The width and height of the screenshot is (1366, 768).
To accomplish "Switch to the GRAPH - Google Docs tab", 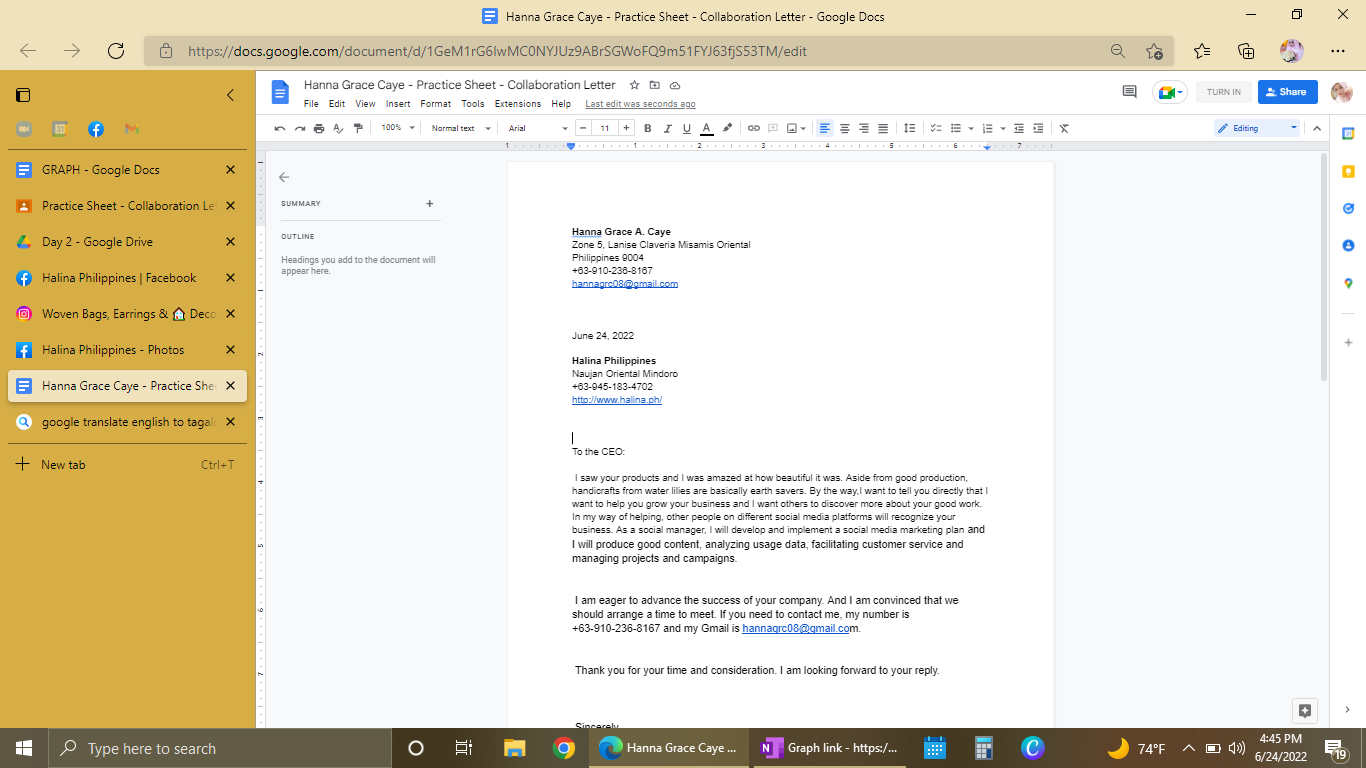I will click(101, 170).
